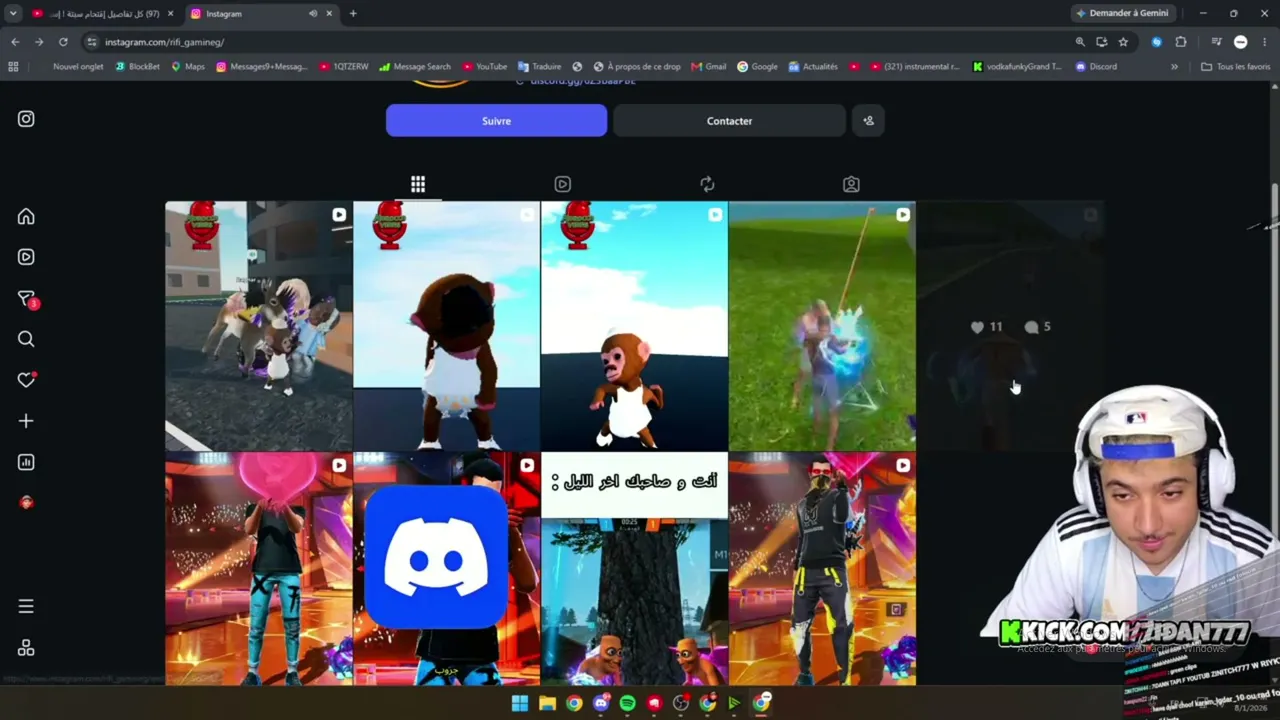This screenshot has height=720, width=1280.
Task: Open the Windows Start menu
Action: (520, 703)
